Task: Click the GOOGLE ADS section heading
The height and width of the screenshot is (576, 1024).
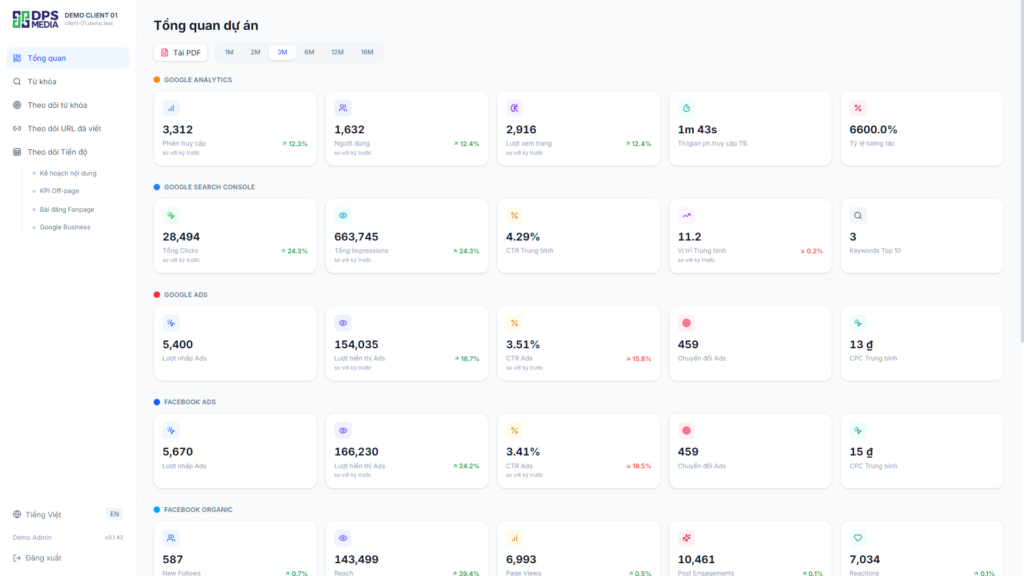Action: (185, 295)
